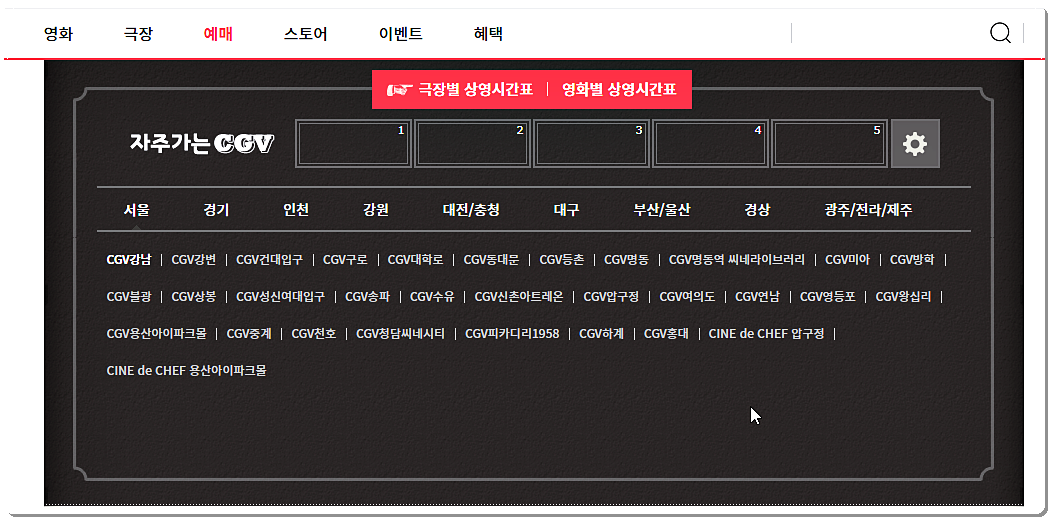1051x520 pixels.
Task: Choose the CGV홍대 theater
Action: click(666, 333)
